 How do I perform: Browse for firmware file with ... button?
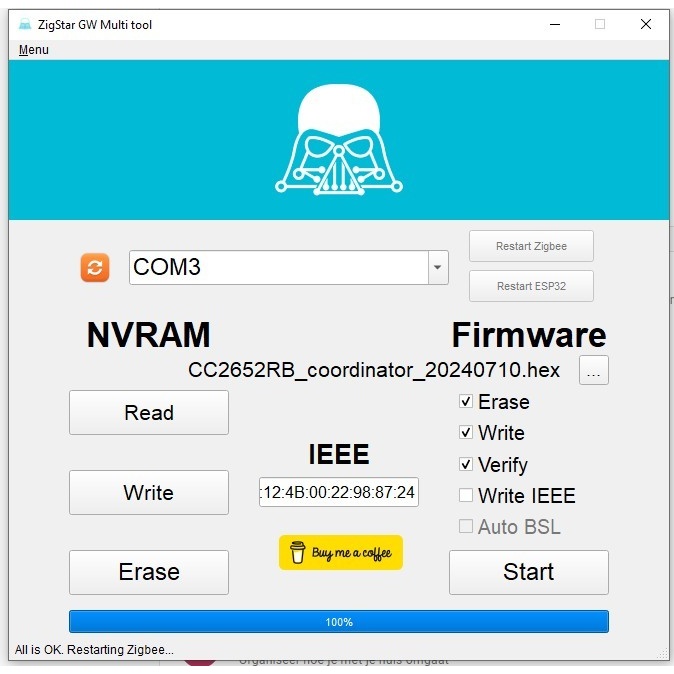coord(594,370)
